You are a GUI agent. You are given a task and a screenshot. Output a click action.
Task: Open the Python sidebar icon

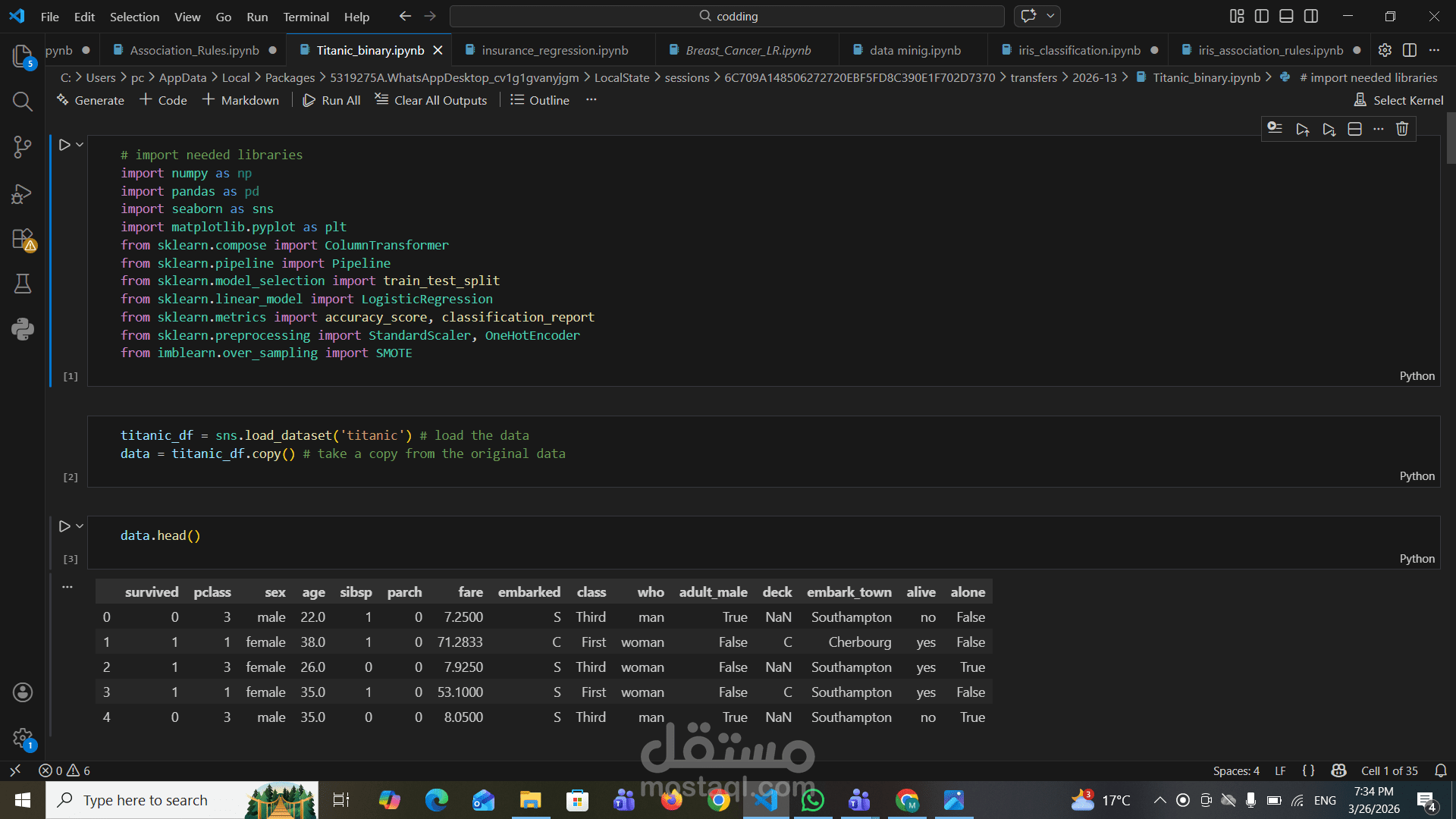point(22,328)
